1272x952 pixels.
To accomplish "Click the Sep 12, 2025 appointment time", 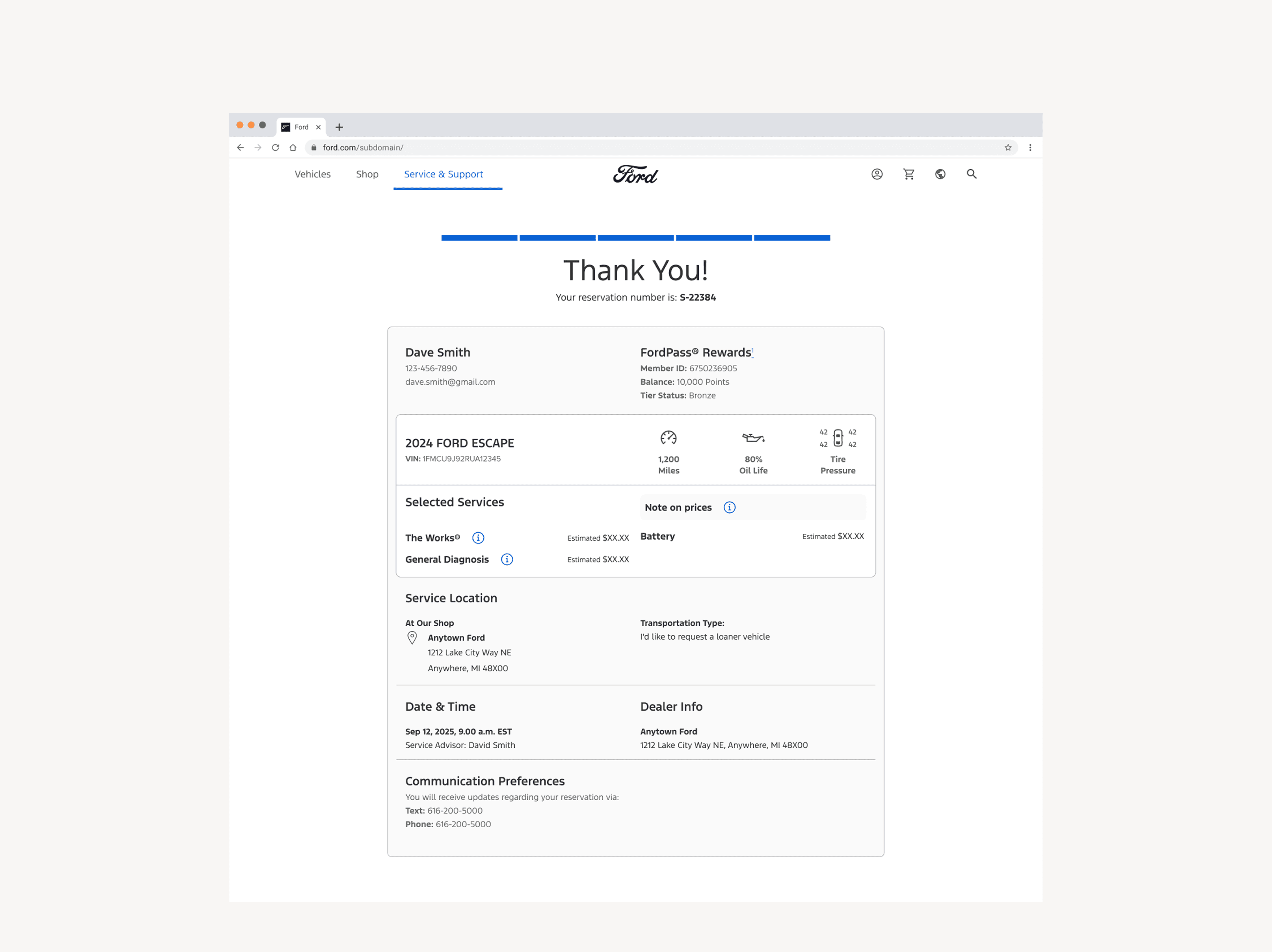I will tap(458, 732).
